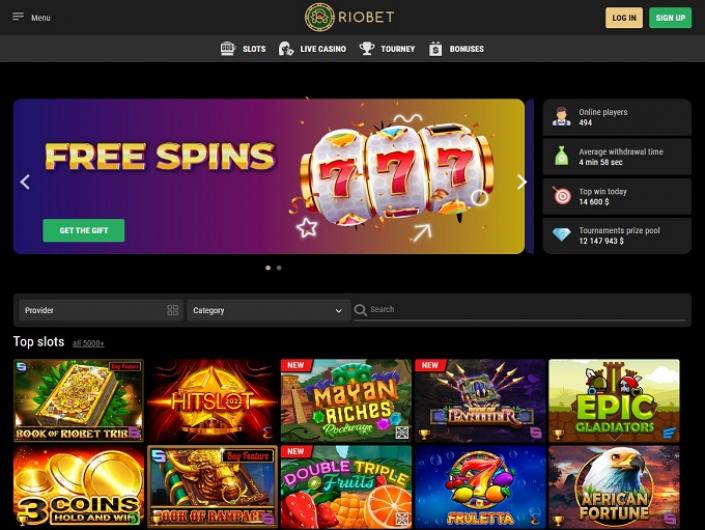Focus the Search games input field
The height and width of the screenshot is (530, 705).
click(520, 310)
